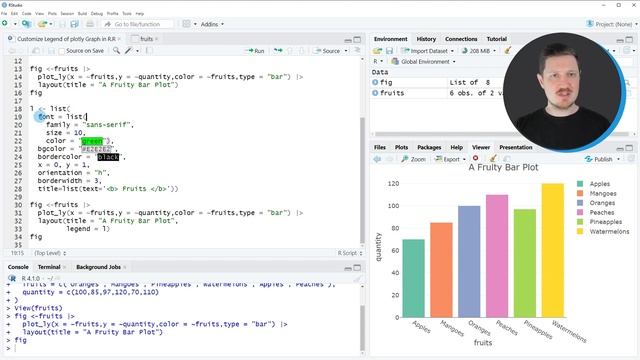The image size is (640, 360).
Task: Click the code tools magic wand icon
Action: click(129, 51)
